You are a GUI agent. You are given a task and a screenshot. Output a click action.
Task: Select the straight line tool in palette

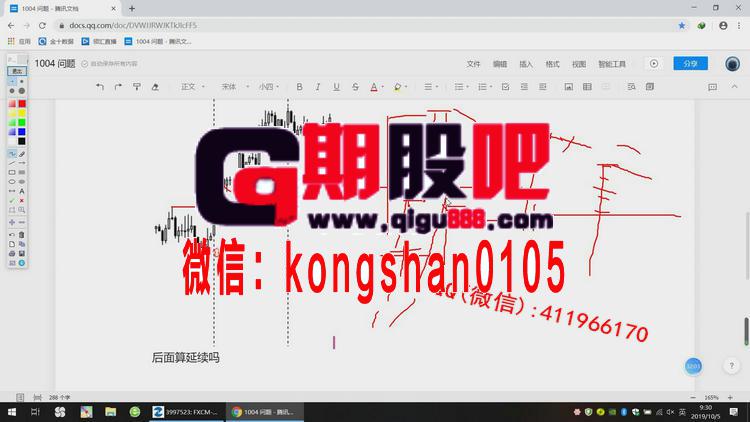click(12, 163)
